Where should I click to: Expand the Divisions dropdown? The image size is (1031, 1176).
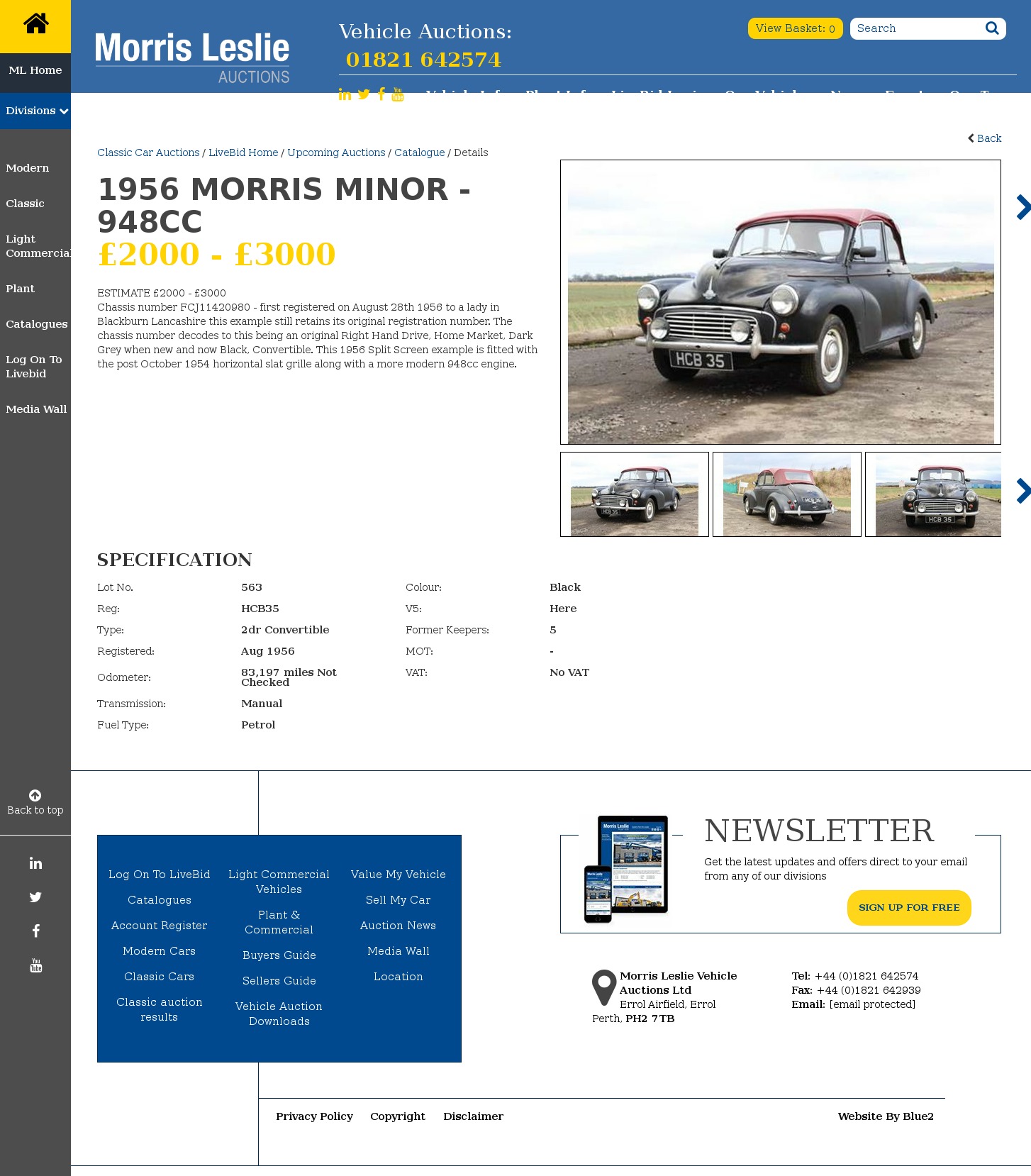(x=35, y=111)
